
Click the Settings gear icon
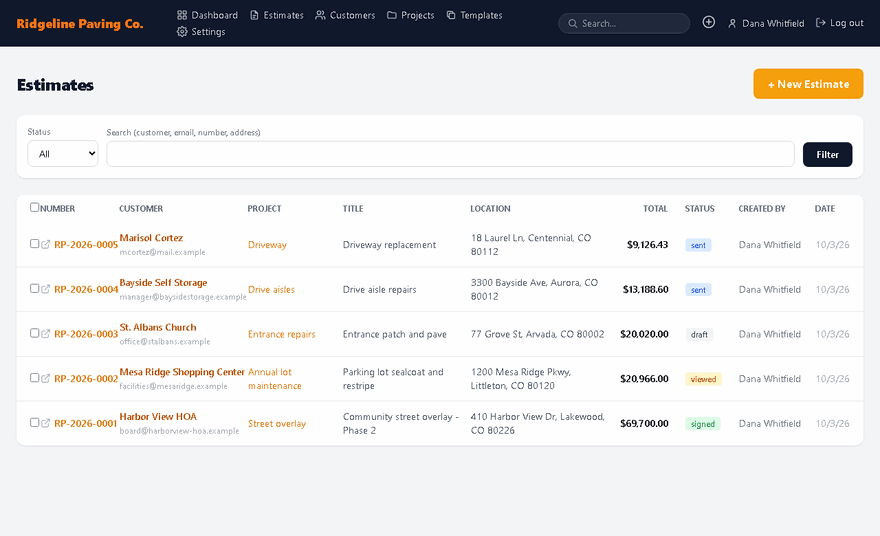click(182, 31)
